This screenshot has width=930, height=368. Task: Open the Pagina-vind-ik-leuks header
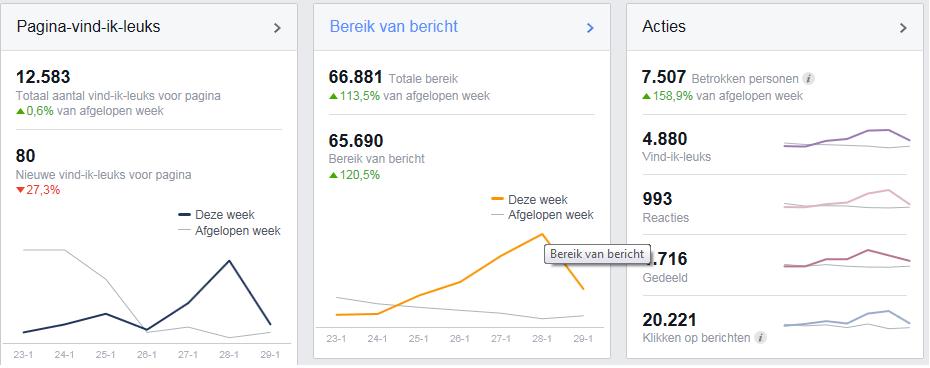pyautogui.click(x=88, y=27)
